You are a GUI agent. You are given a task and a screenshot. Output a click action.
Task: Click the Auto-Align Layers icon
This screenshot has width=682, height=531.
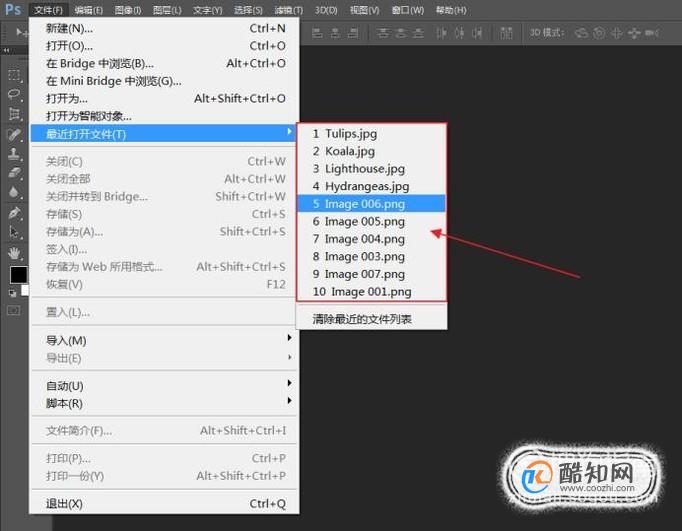[x=506, y=33]
